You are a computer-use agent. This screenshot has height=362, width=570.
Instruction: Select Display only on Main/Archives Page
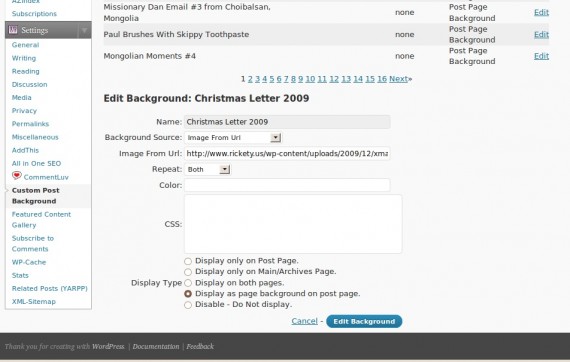188,272
